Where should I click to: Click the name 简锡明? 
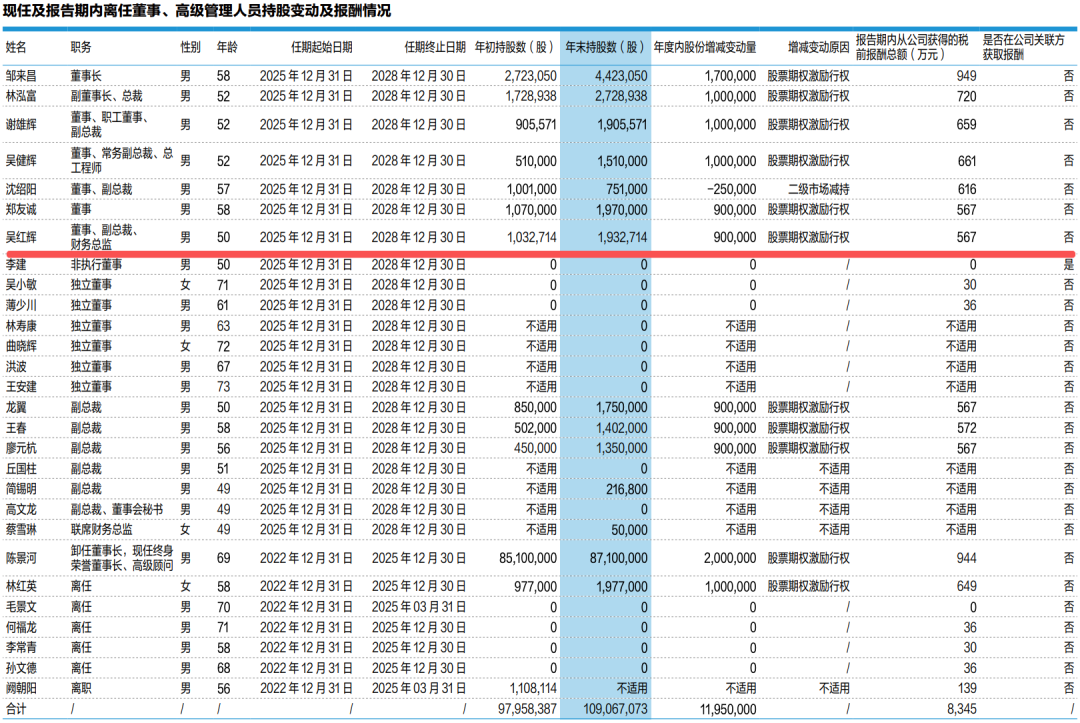point(21,489)
